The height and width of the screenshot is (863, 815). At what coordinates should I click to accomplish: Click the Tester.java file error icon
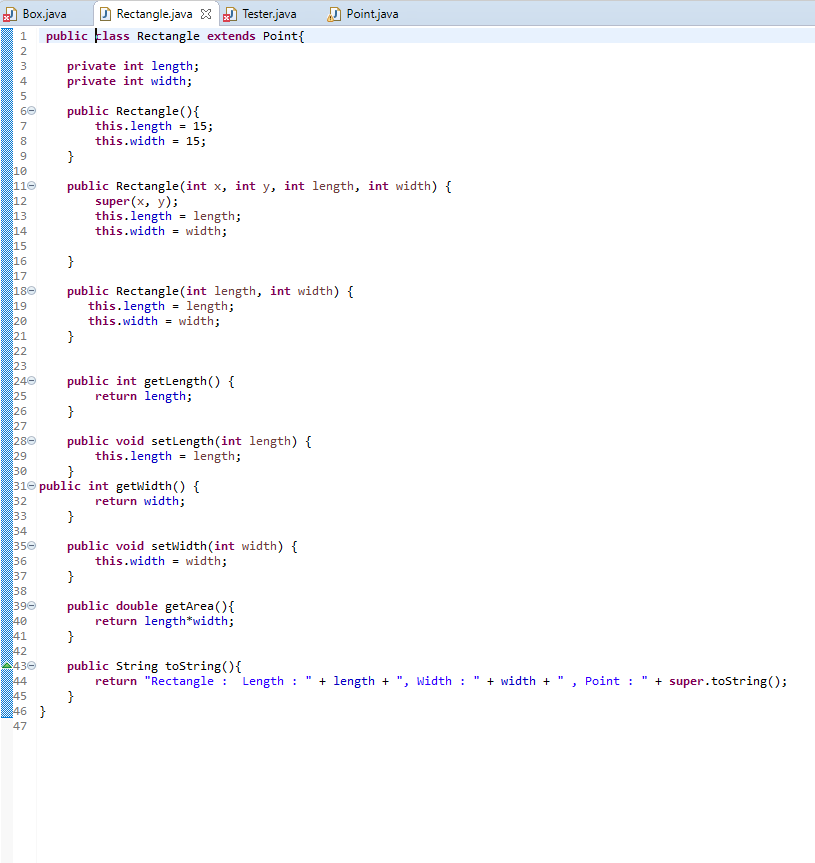[x=230, y=14]
